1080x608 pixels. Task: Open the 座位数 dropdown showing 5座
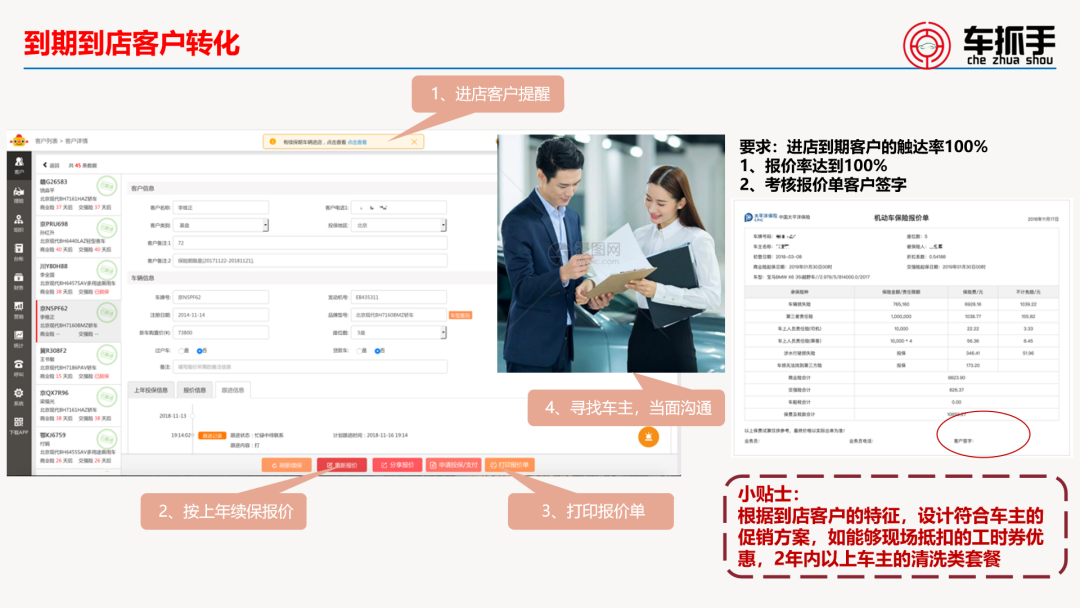tap(399, 333)
